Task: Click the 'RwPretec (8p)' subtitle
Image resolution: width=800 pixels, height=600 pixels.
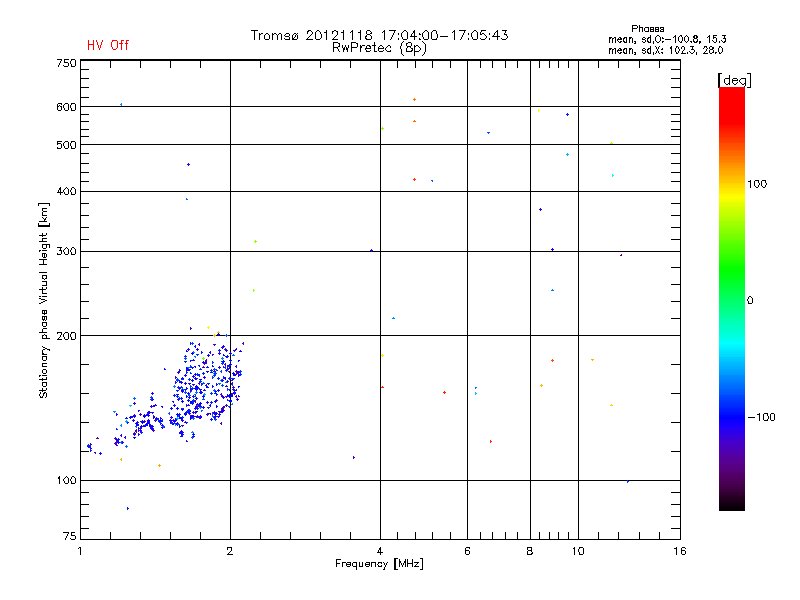Action: click(379, 48)
